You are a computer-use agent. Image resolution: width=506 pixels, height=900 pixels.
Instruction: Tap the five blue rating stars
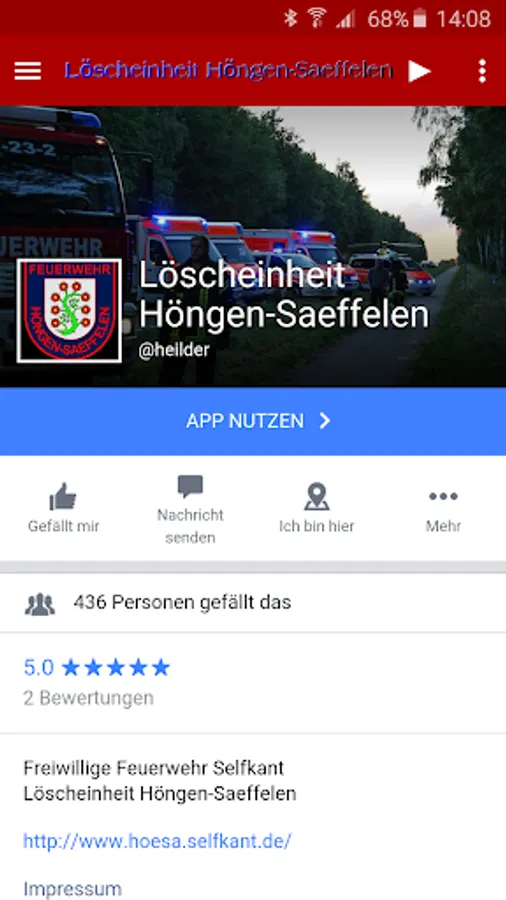pyautogui.click(x=116, y=668)
